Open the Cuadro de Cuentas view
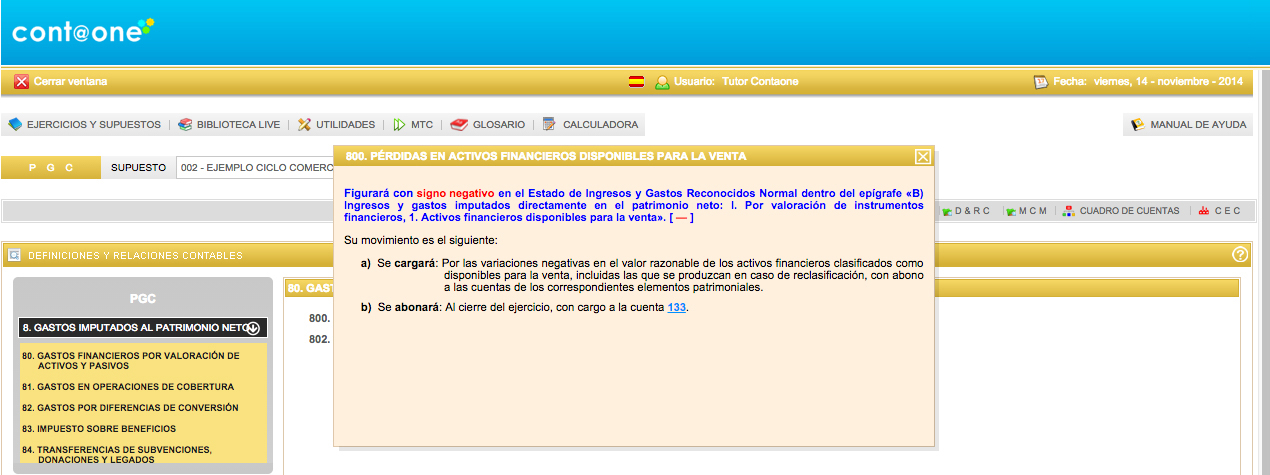 pos(1129,211)
